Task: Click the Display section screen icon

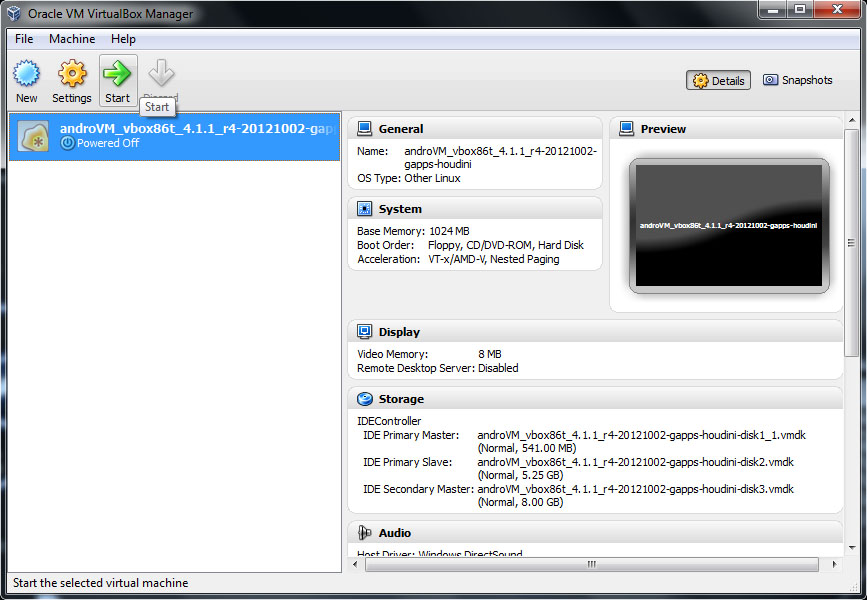Action: (x=364, y=332)
